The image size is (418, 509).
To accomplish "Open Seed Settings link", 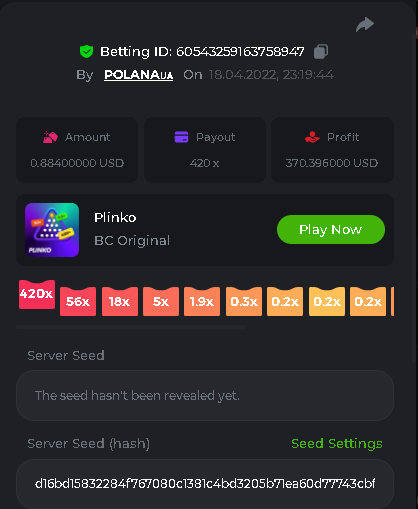I will (337, 443).
